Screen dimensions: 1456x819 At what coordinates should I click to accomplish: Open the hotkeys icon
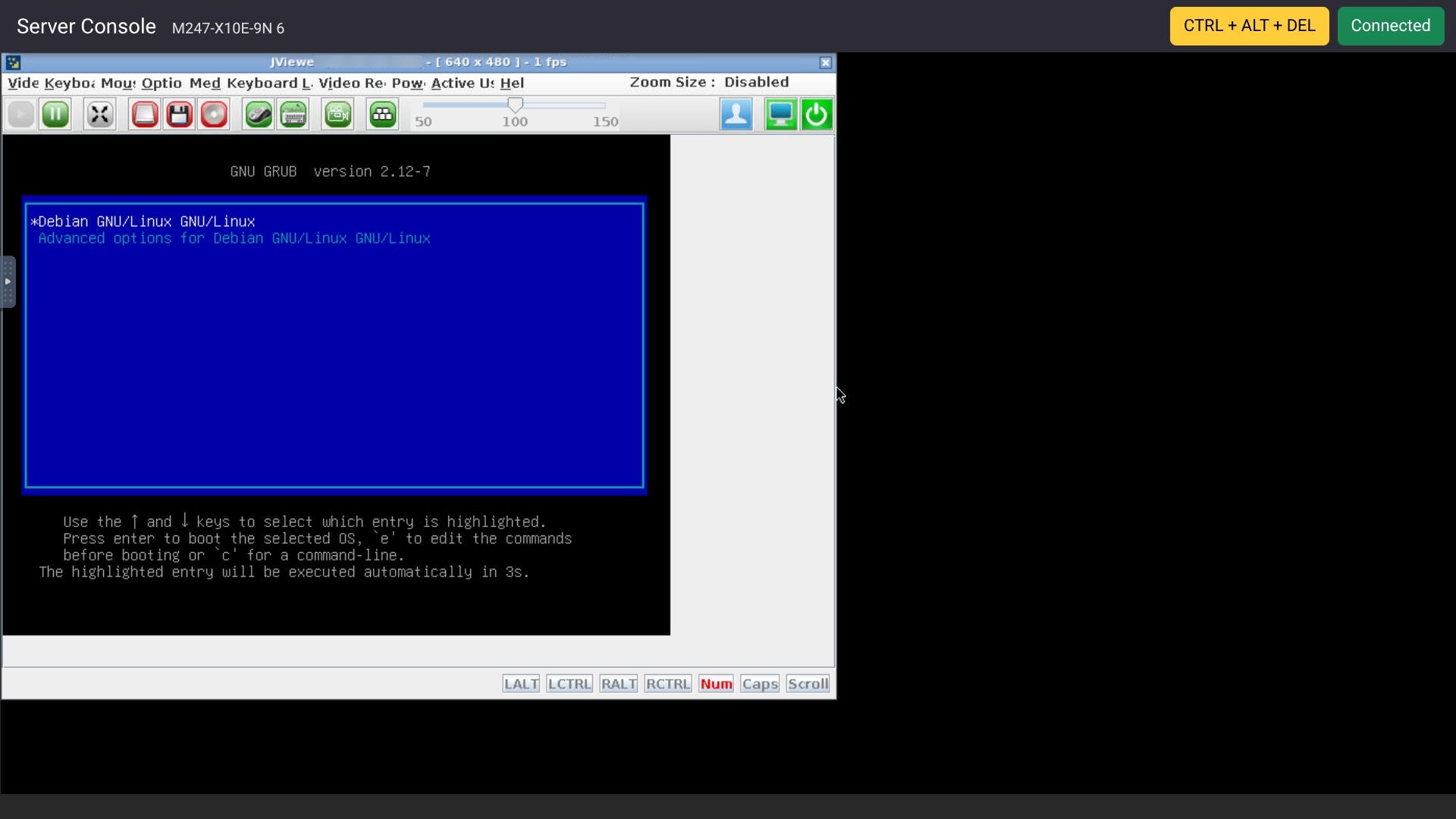point(382,115)
